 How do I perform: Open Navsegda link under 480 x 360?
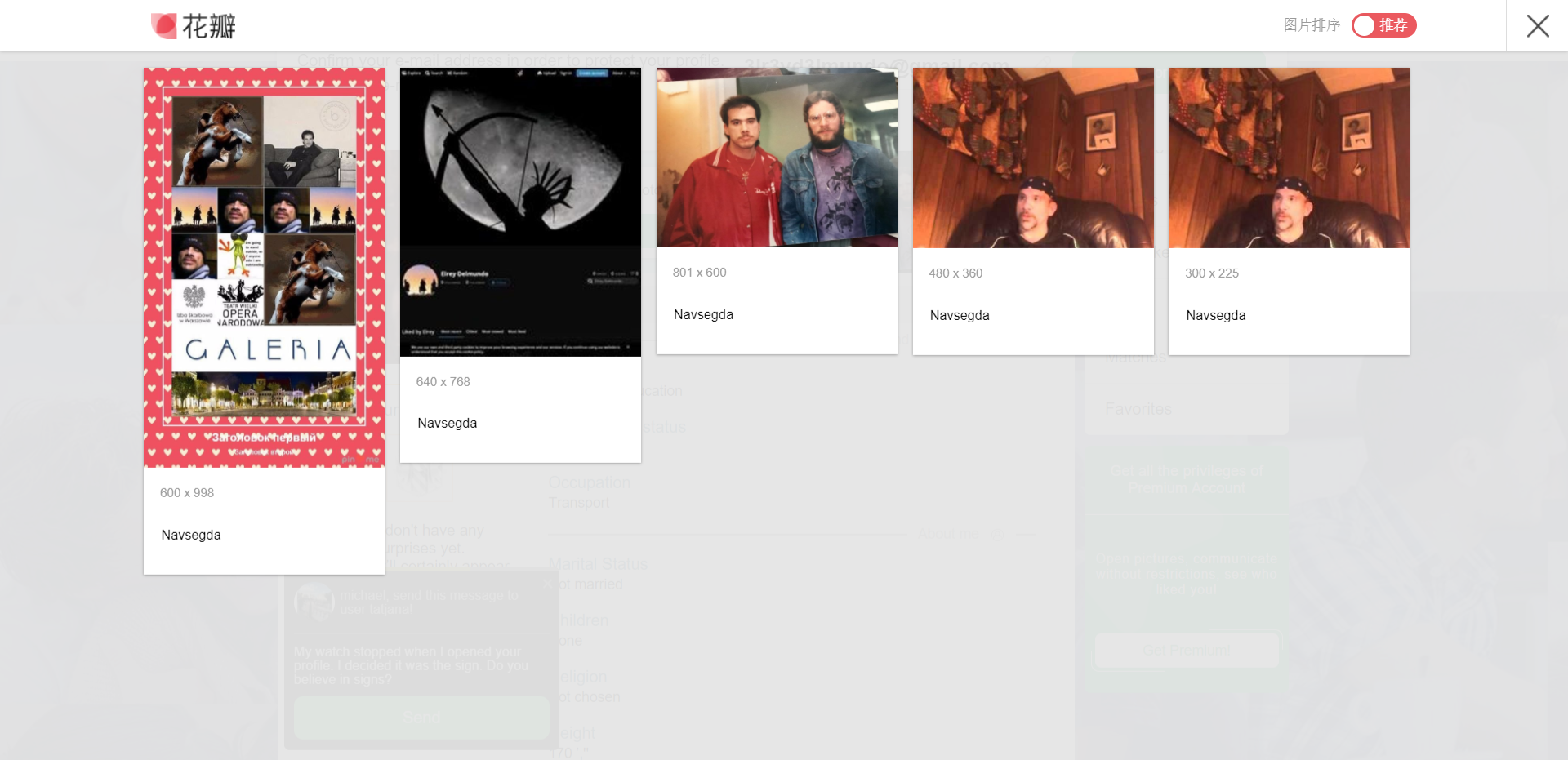960,315
